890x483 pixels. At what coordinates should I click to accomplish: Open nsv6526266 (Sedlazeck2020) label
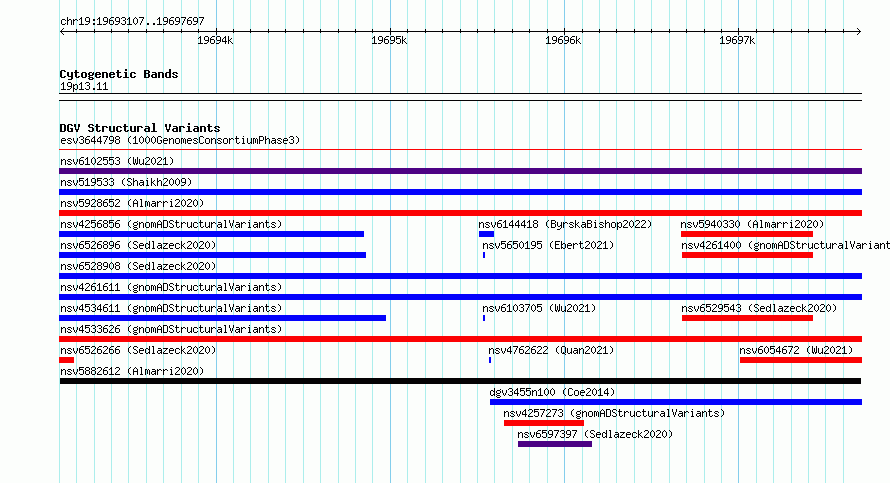pyautogui.click(x=138, y=350)
